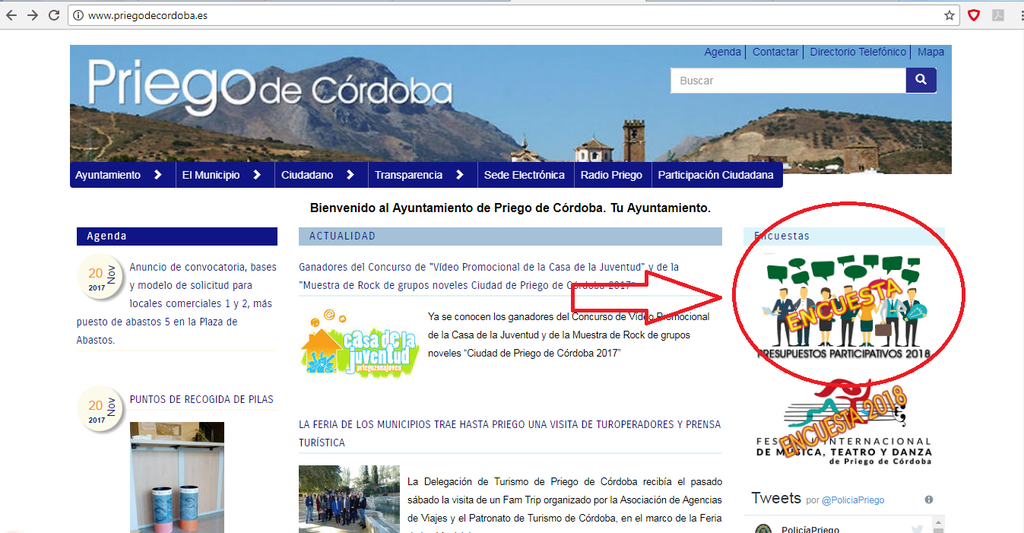Open Participación Ciudadana
This screenshot has height=533, width=1024.
coord(716,175)
